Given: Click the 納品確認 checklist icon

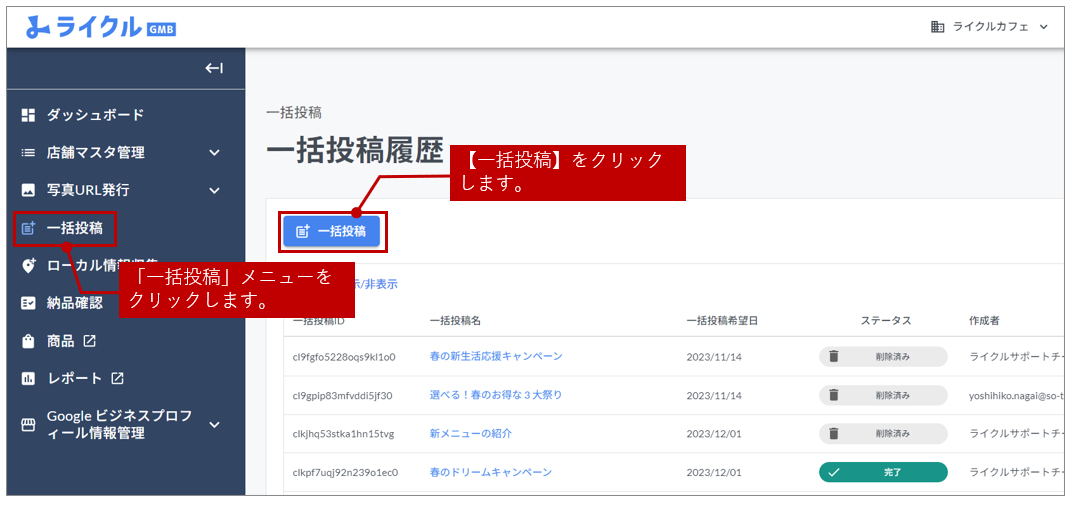Looking at the screenshot, I should [x=28, y=303].
